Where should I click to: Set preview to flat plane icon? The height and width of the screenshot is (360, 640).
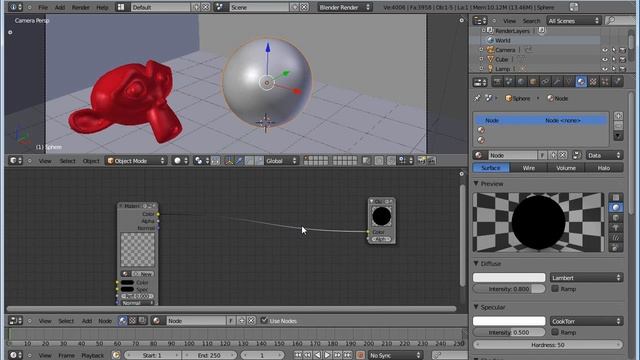[616, 198]
